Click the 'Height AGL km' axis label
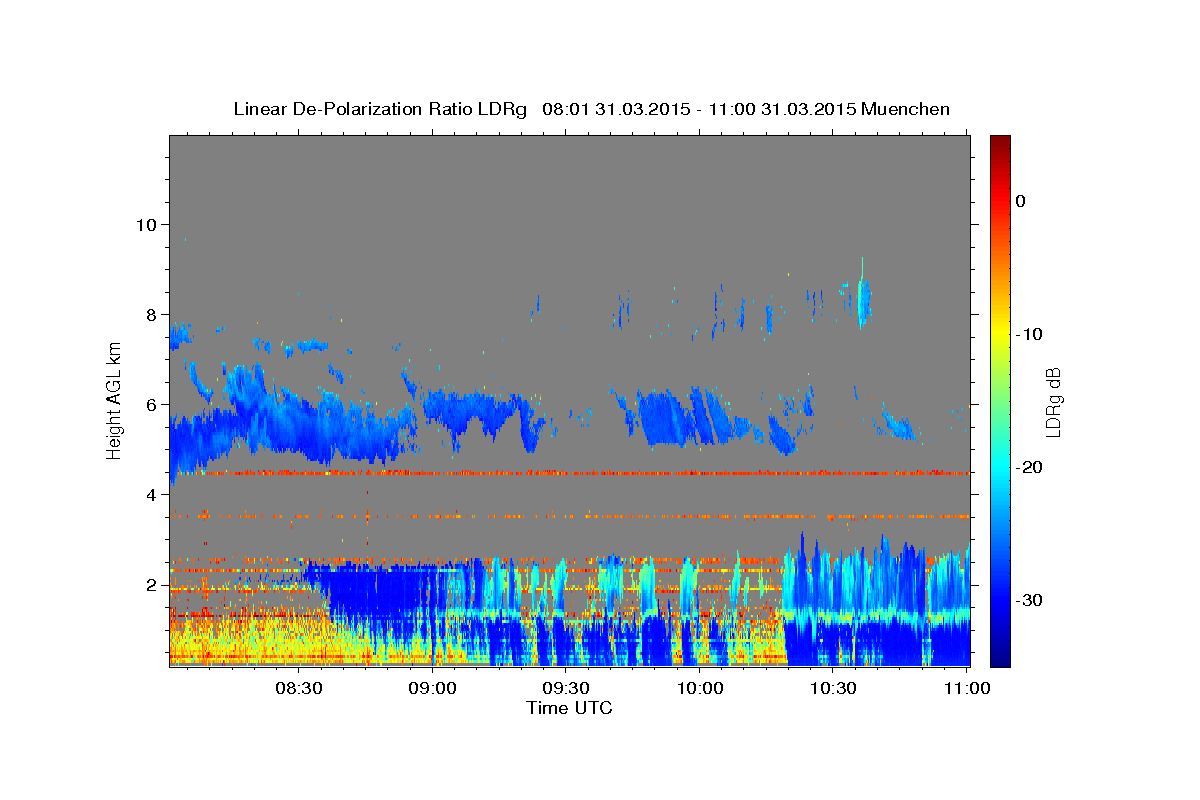This screenshot has width=1200, height=800. tap(115, 401)
